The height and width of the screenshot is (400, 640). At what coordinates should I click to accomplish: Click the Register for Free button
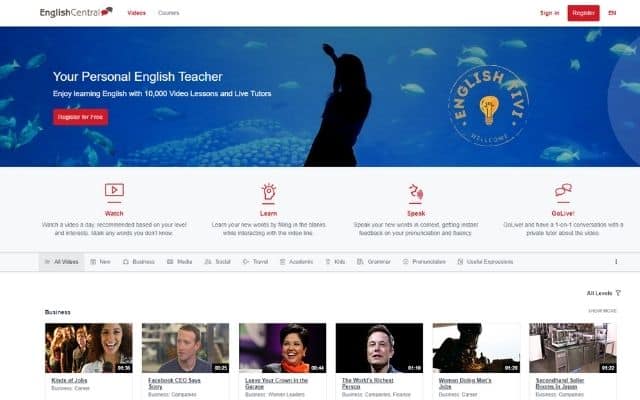[80, 117]
